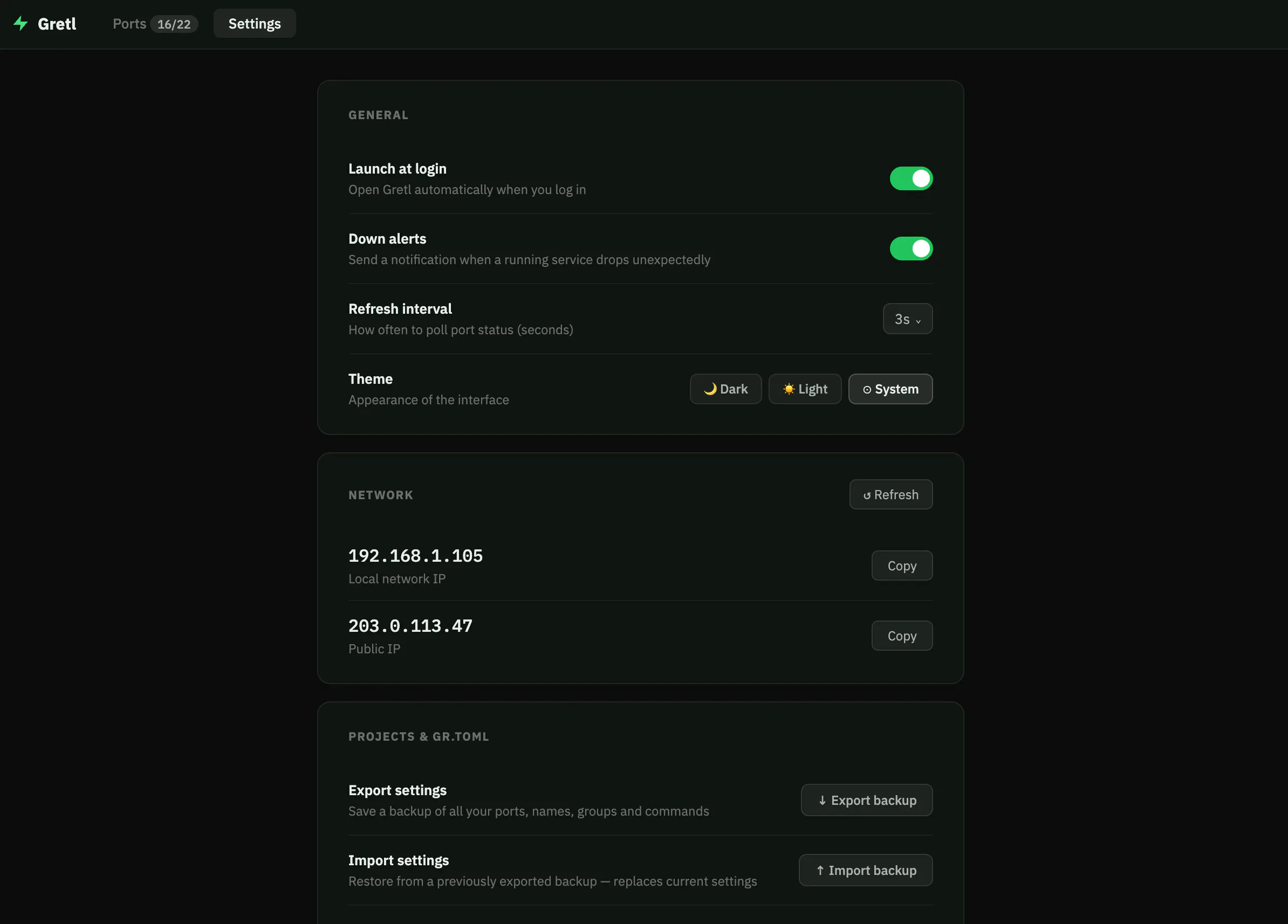
Task: Open the Refresh interval 3s dropdown
Action: pyautogui.click(x=908, y=319)
